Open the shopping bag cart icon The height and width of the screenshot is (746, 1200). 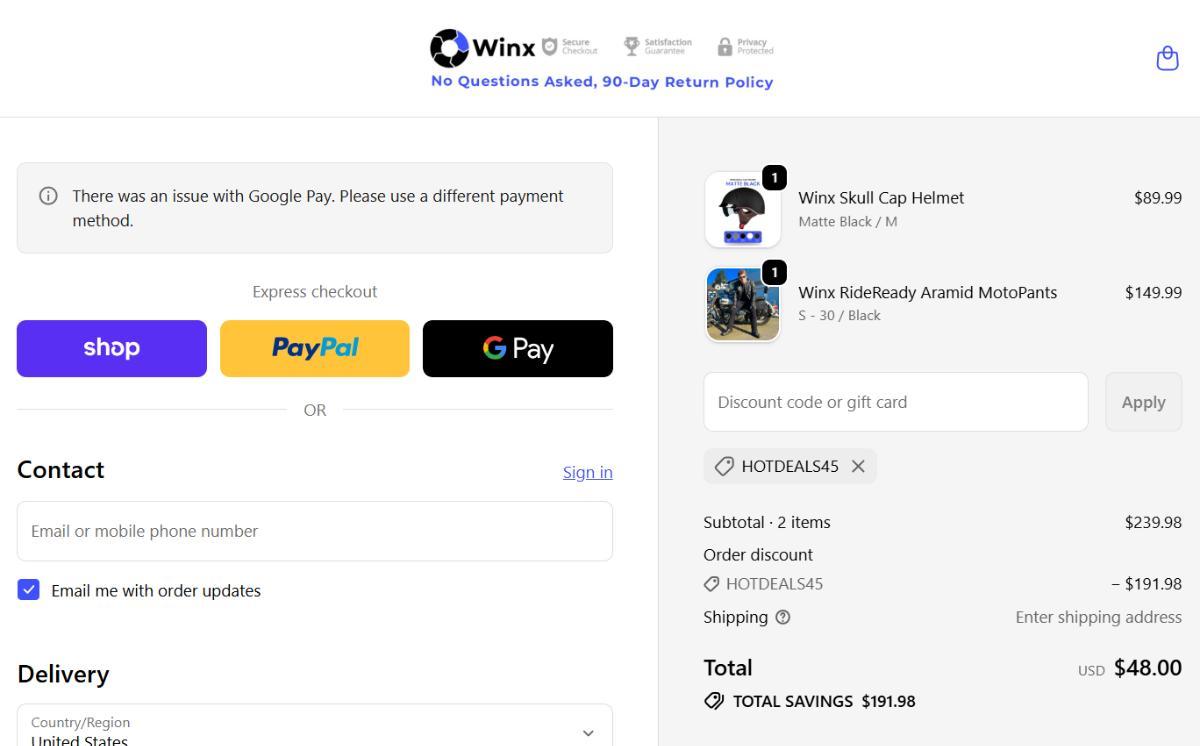click(x=1167, y=59)
